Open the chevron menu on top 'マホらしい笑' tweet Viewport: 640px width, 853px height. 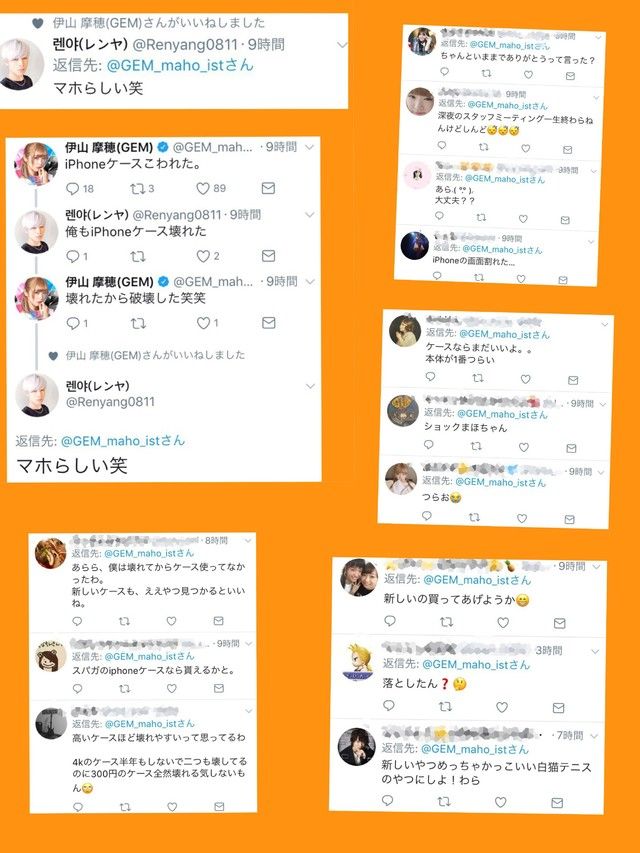(x=342, y=45)
